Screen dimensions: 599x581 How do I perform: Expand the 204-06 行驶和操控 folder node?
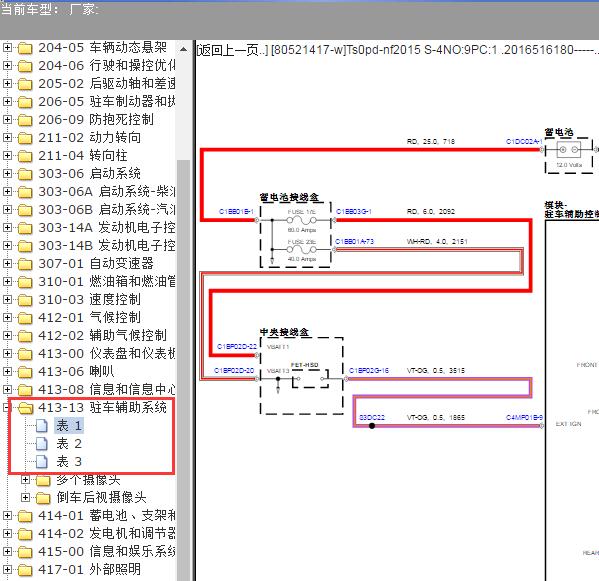(7, 66)
